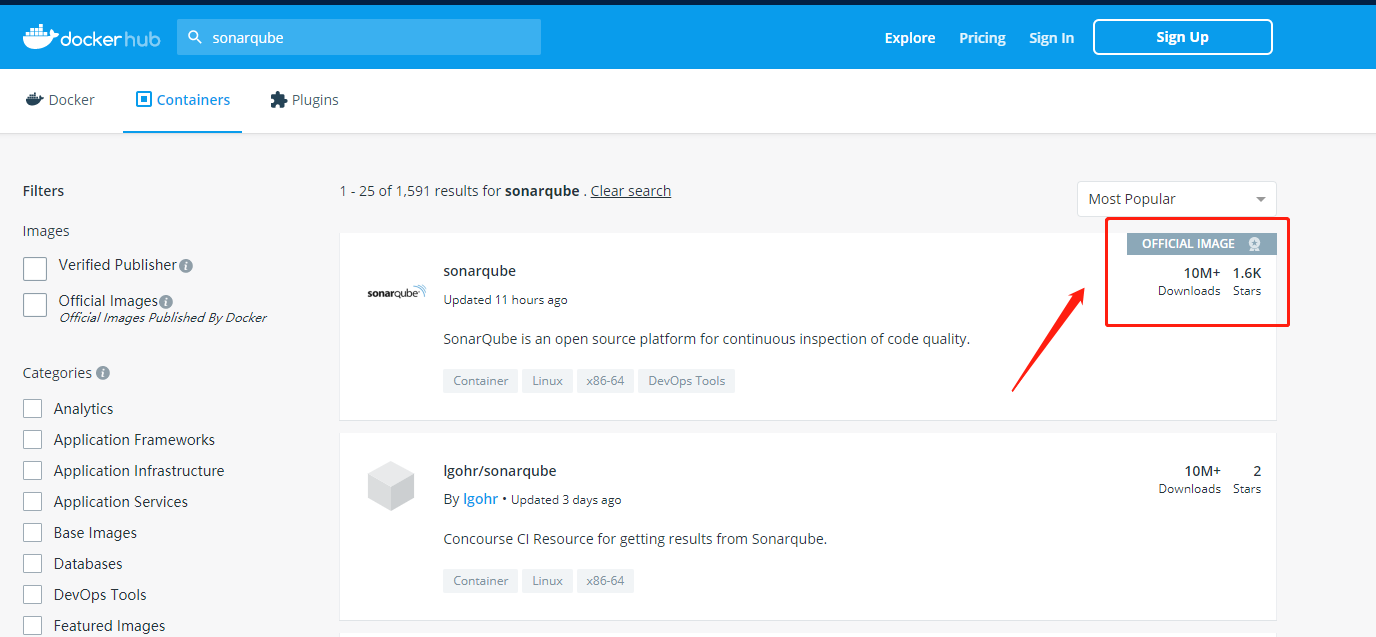Image resolution: width=1376 pixels, height=637 pixels.
Task: Click the Clear search link
Action: (x=631, y=191)
